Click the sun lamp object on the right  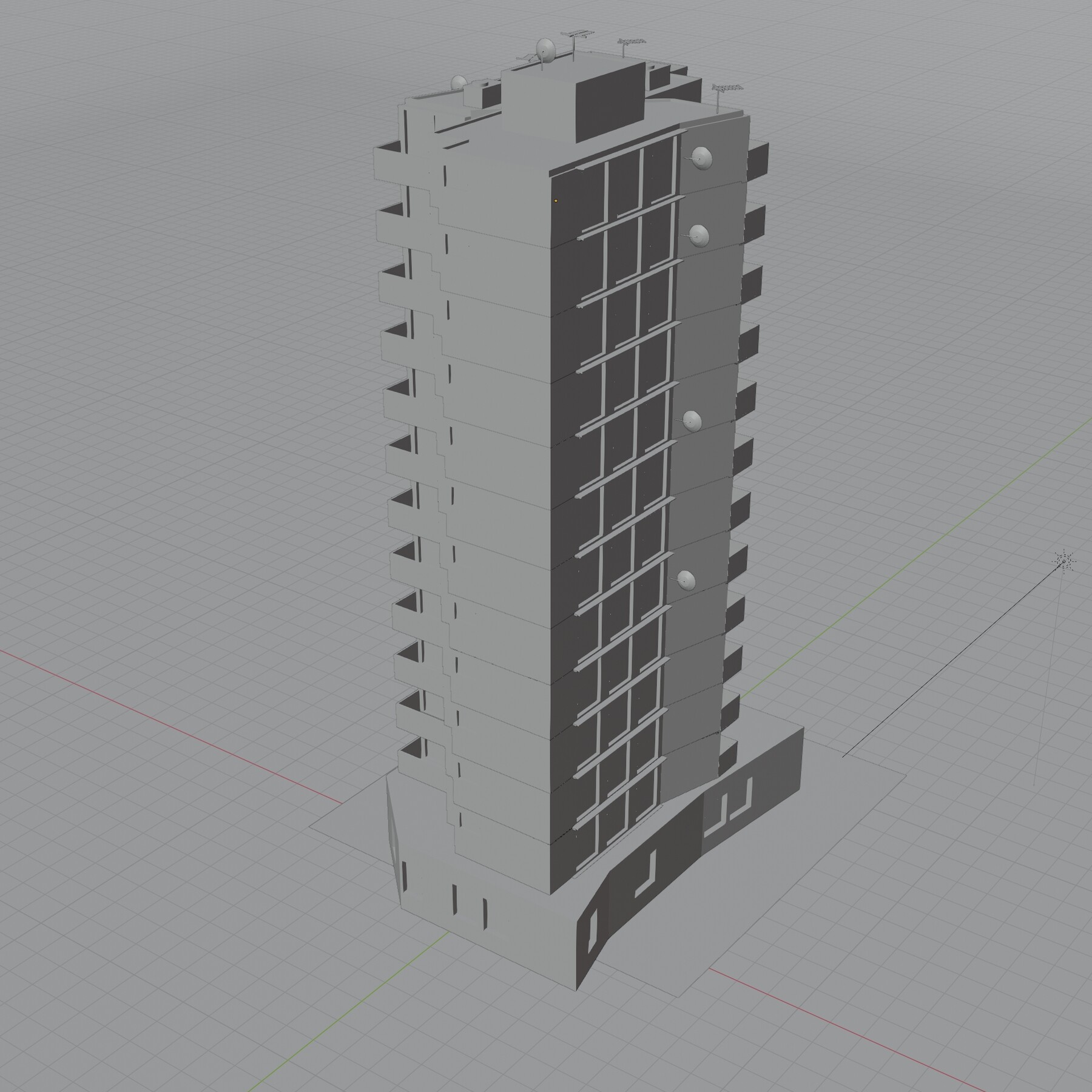point(1063,561)
